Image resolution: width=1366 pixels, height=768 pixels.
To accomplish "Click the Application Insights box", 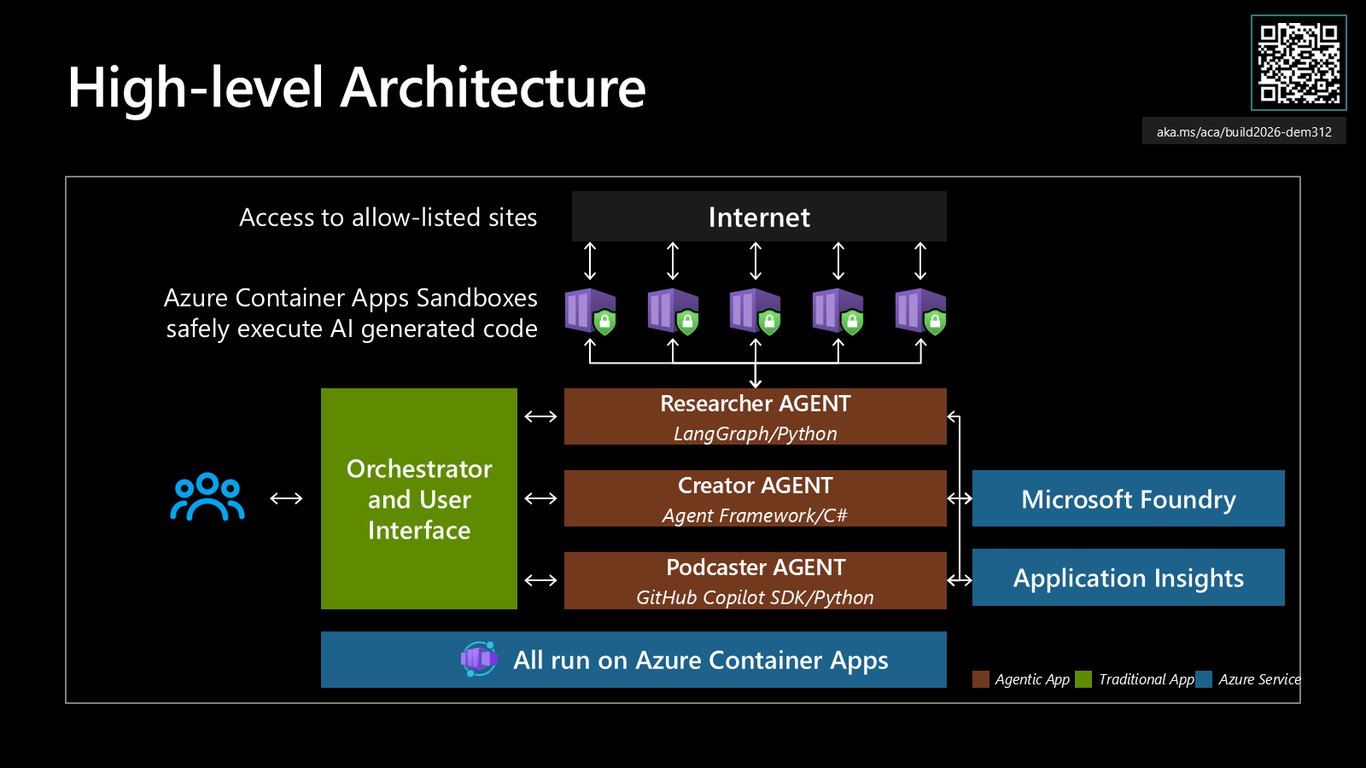I will click(1128, 578).
